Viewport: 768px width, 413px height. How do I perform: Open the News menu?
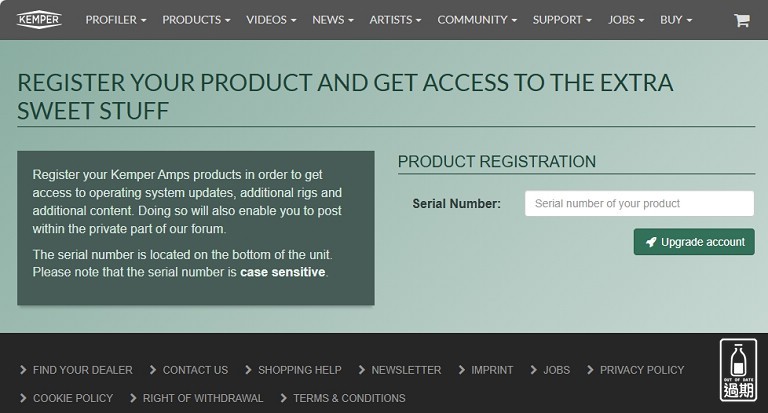click(333, 20)
